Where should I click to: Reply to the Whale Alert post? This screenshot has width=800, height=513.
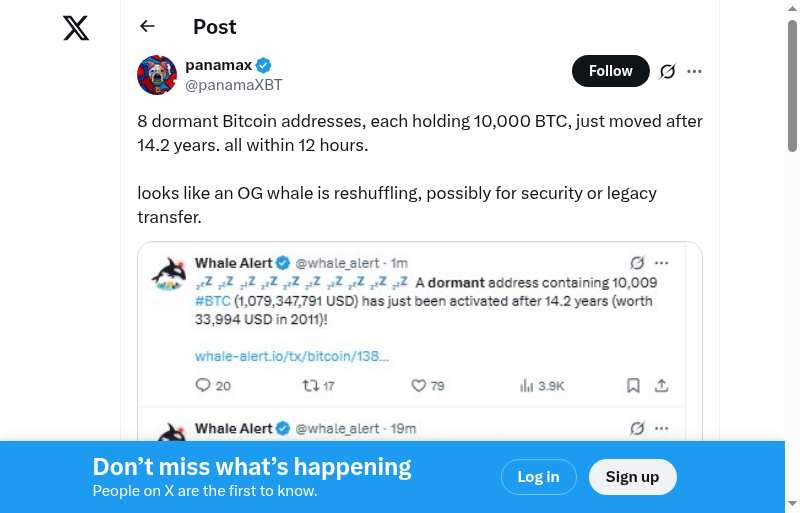click(x=203, y=385)
